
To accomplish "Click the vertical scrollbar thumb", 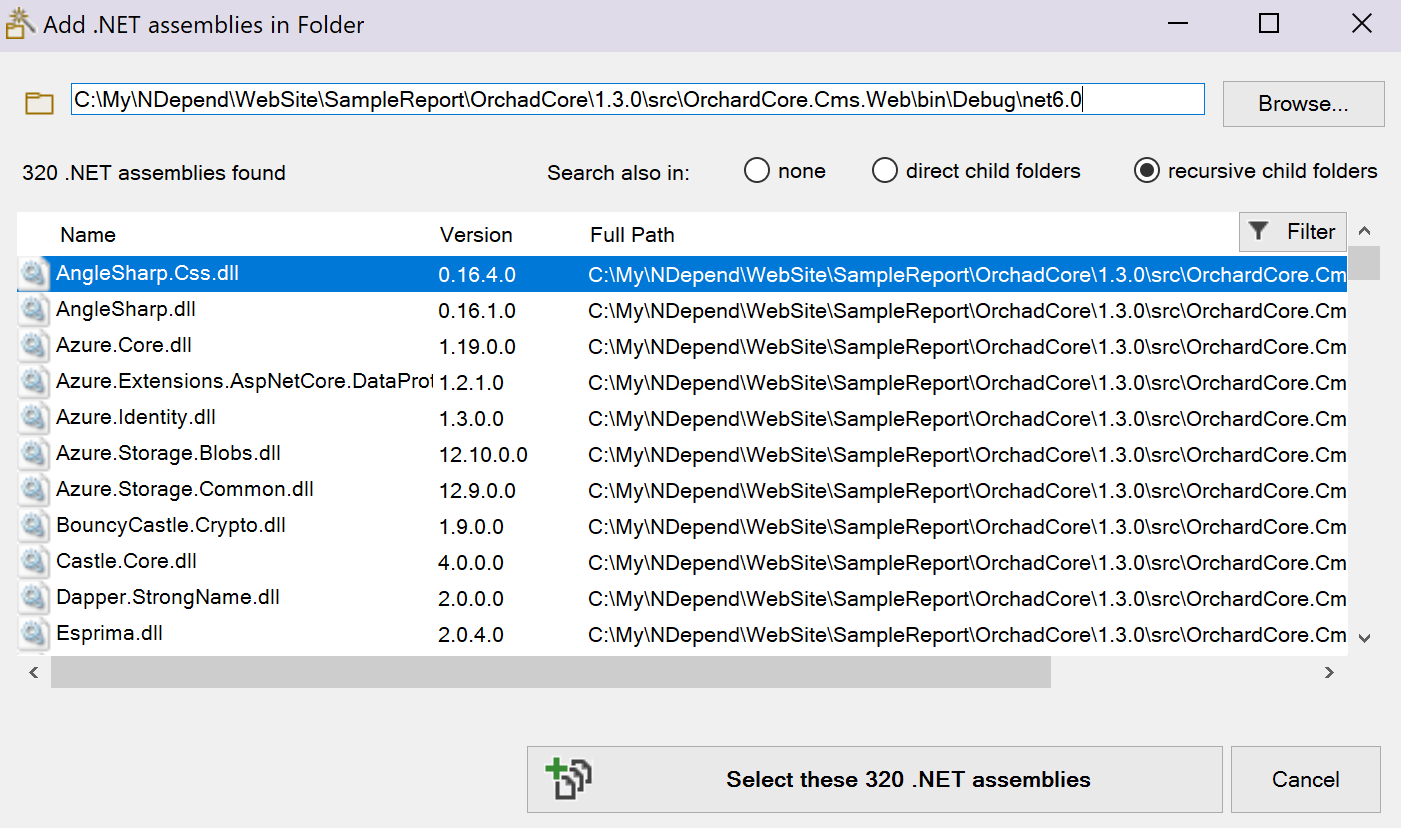I will [1365, 263].
